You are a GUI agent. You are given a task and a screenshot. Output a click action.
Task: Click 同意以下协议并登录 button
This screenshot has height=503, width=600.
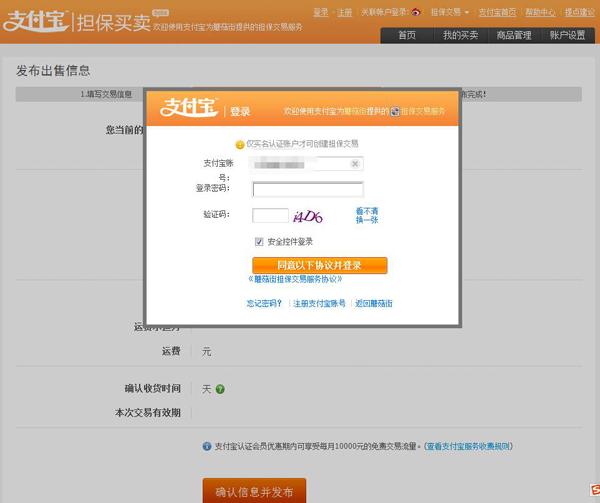320,265
